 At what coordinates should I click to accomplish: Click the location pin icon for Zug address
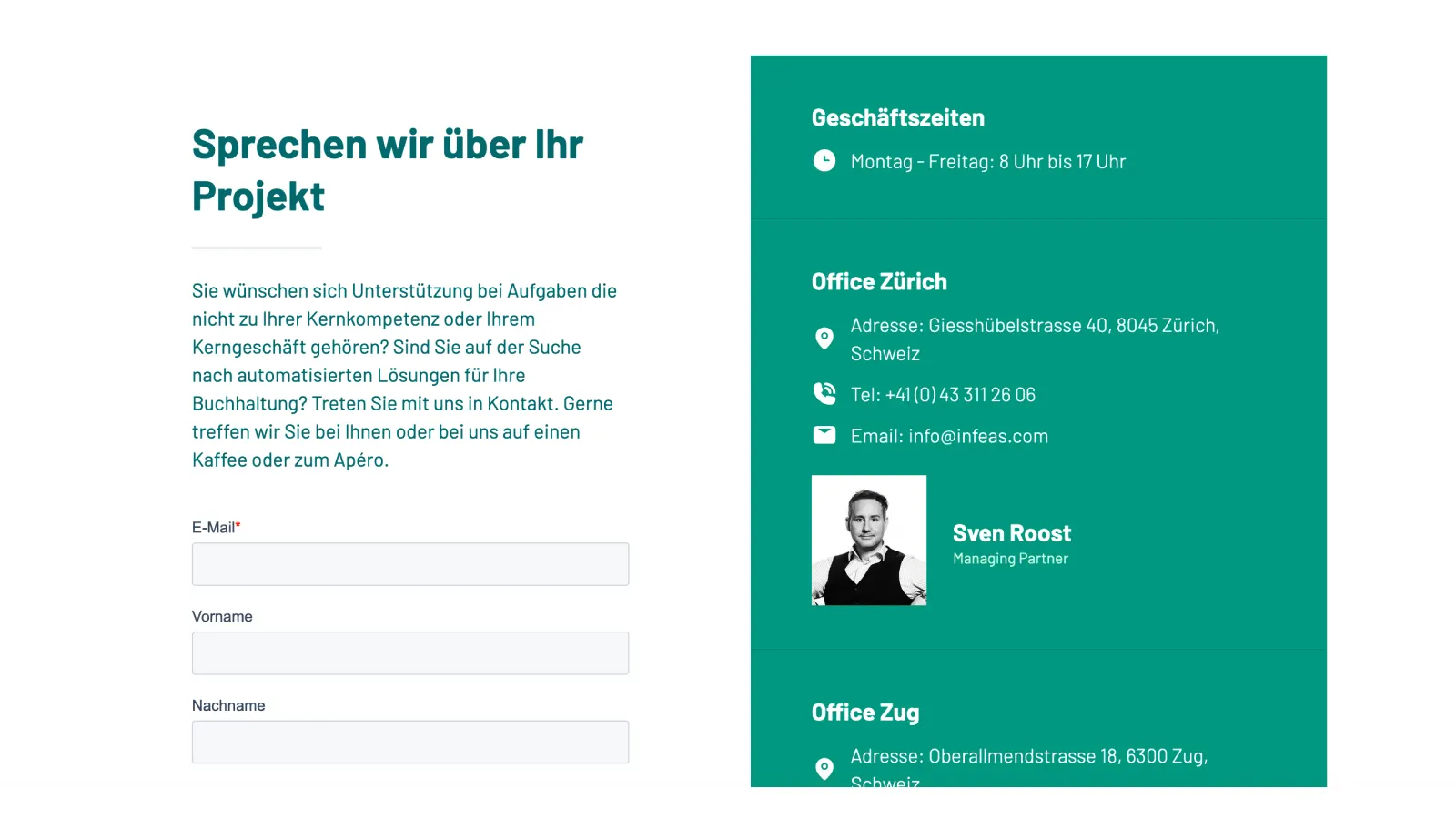(824, 769)
